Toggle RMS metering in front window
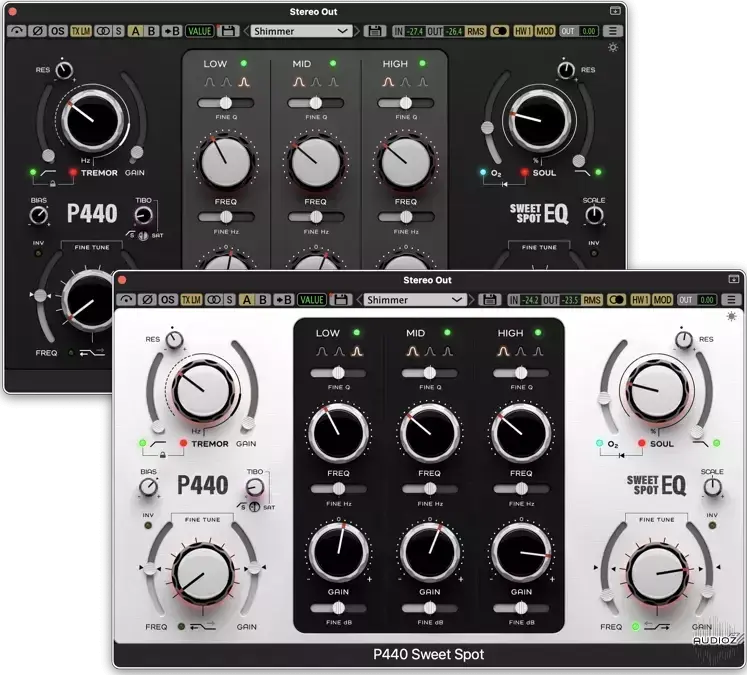747x675 pixels. click(592, 300)
